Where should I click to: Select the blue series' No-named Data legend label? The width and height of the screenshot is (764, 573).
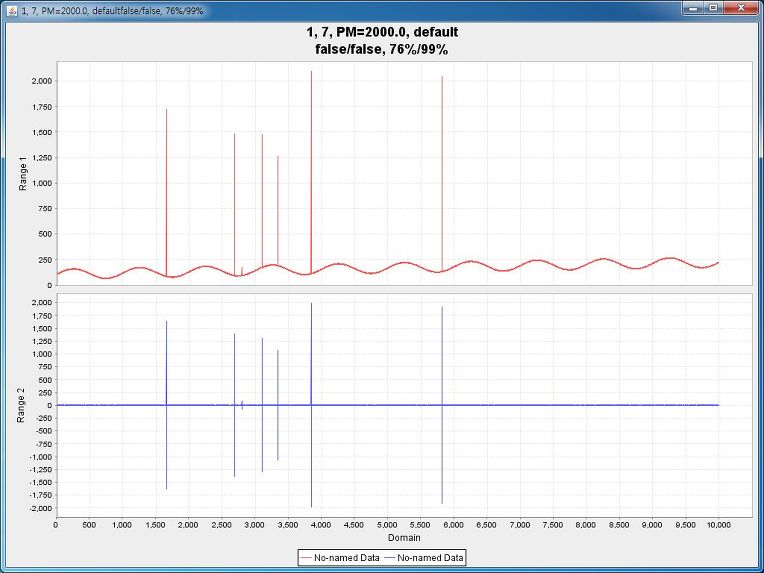point(430,558)
